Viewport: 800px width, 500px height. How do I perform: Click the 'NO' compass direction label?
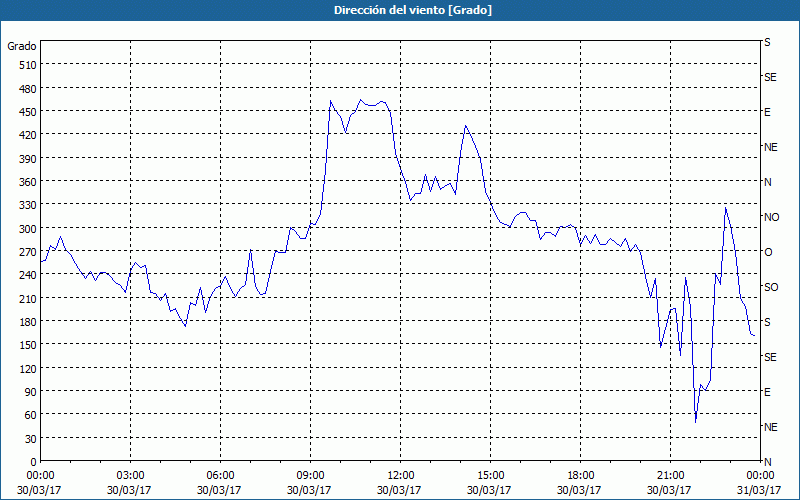pos(771,217)
